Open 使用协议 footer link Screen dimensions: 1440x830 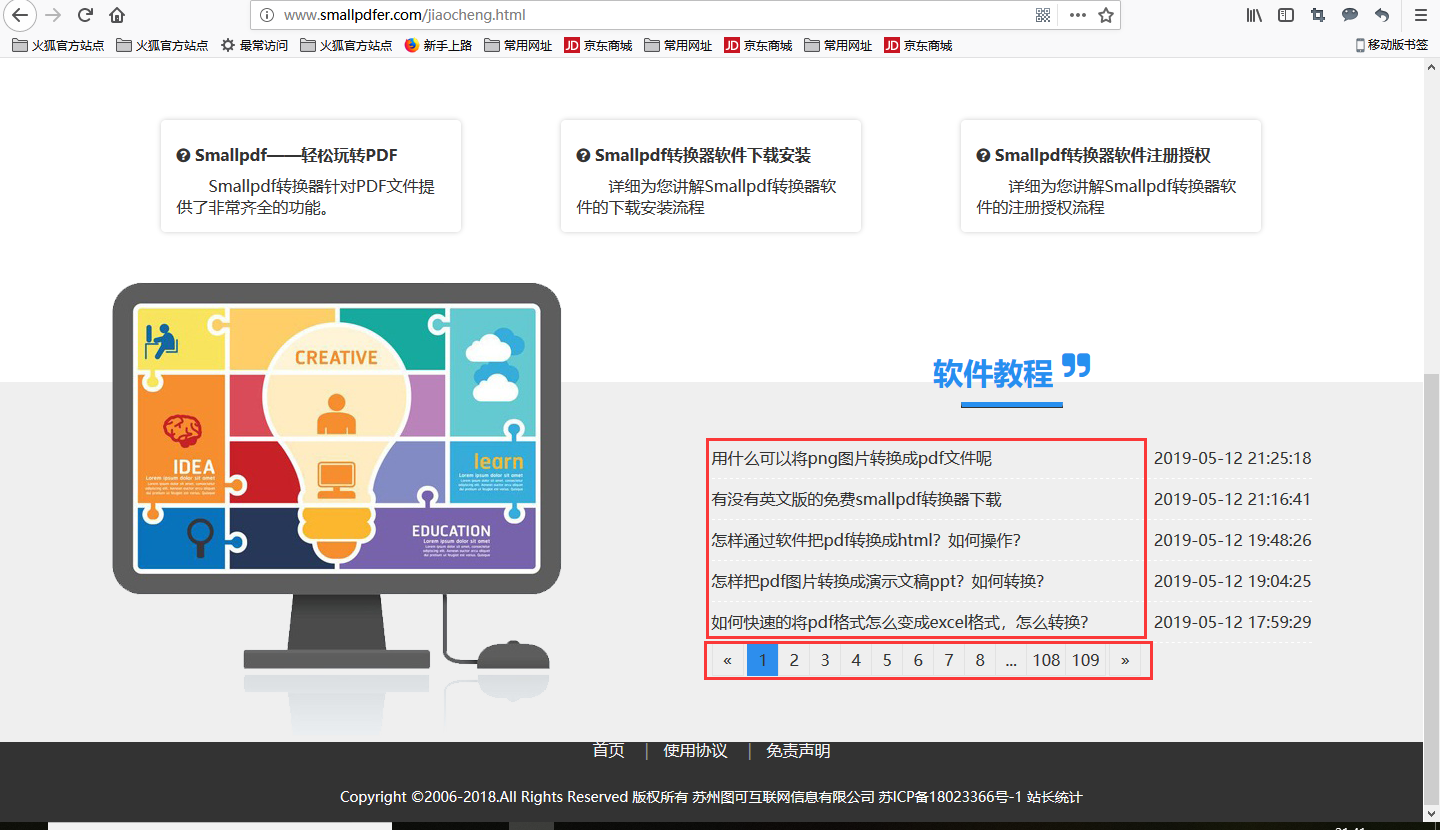[x=695, y=751]
